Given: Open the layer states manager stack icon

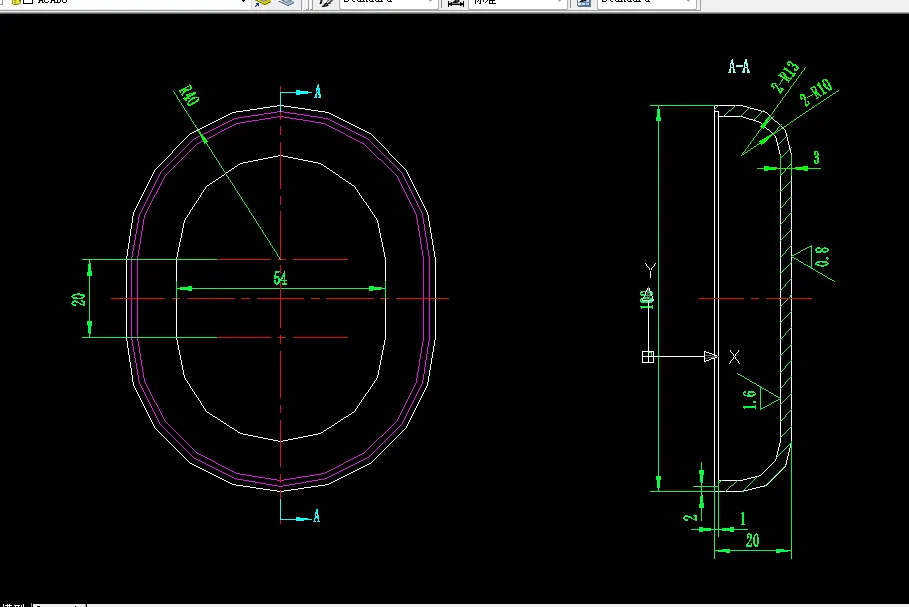Looking at the screenshot, I should (286, 2).
